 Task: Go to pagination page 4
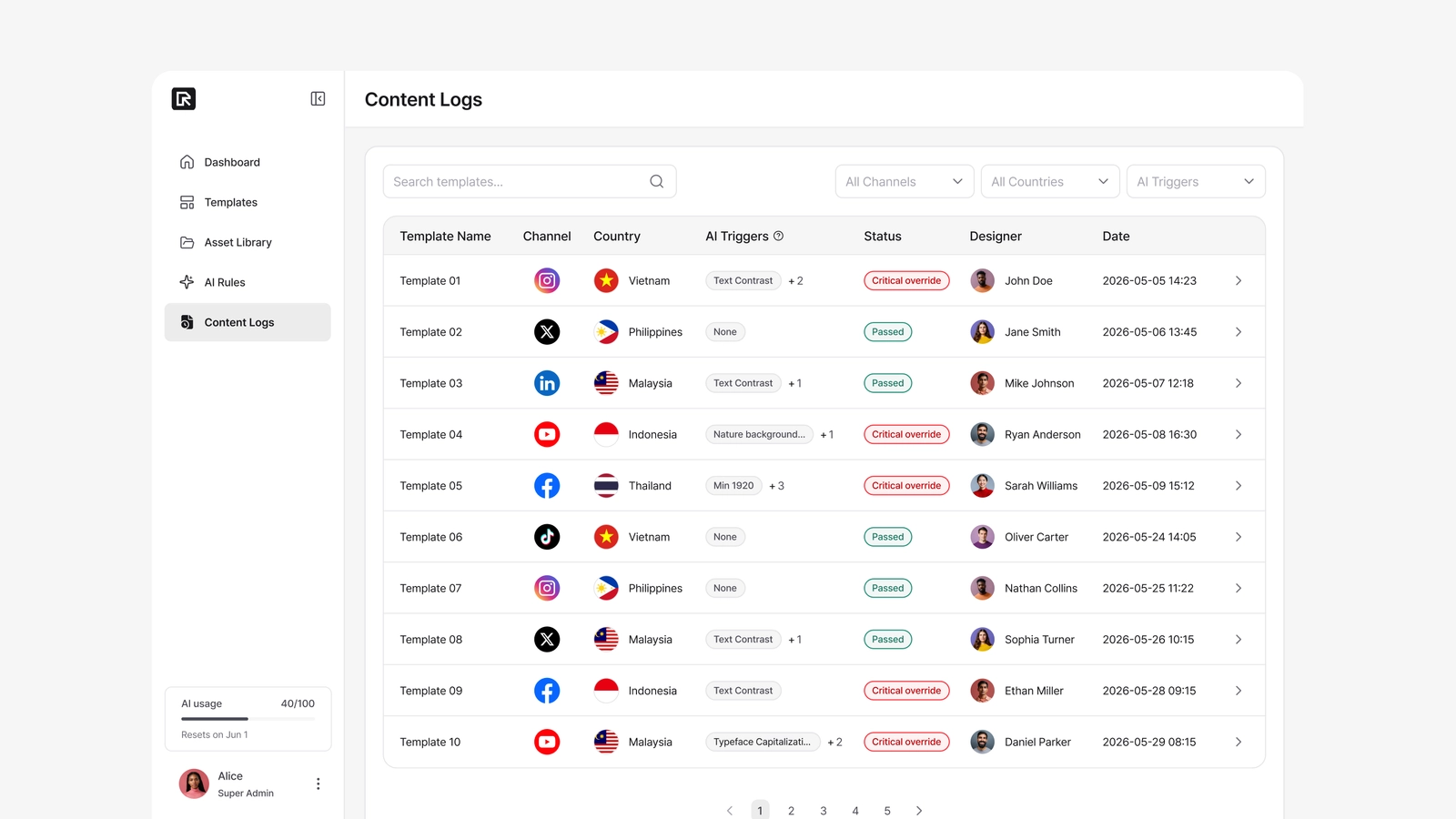[x=855, y=810]
